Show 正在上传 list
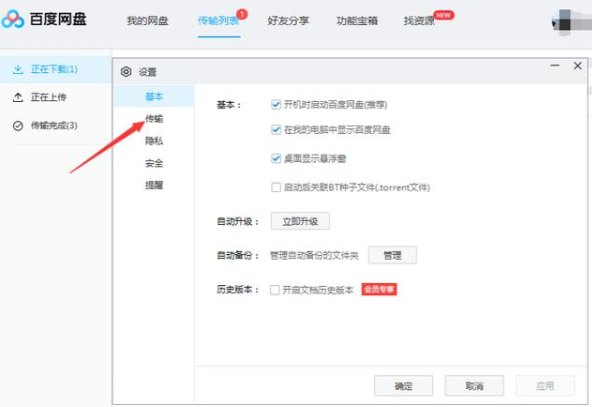Screen dimensions: 592x407 [x=56, y=97]
